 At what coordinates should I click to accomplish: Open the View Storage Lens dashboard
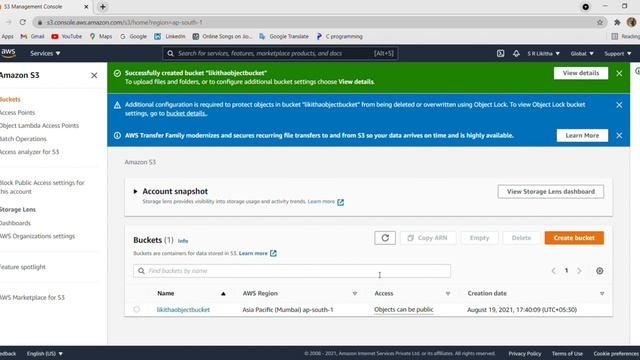point(551,191)
